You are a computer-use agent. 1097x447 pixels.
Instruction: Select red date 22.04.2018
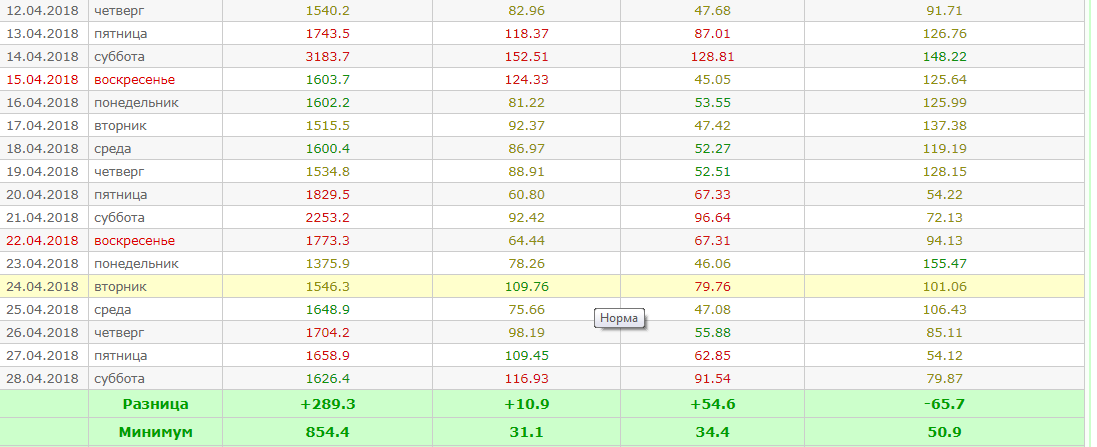tap(43, 241)
